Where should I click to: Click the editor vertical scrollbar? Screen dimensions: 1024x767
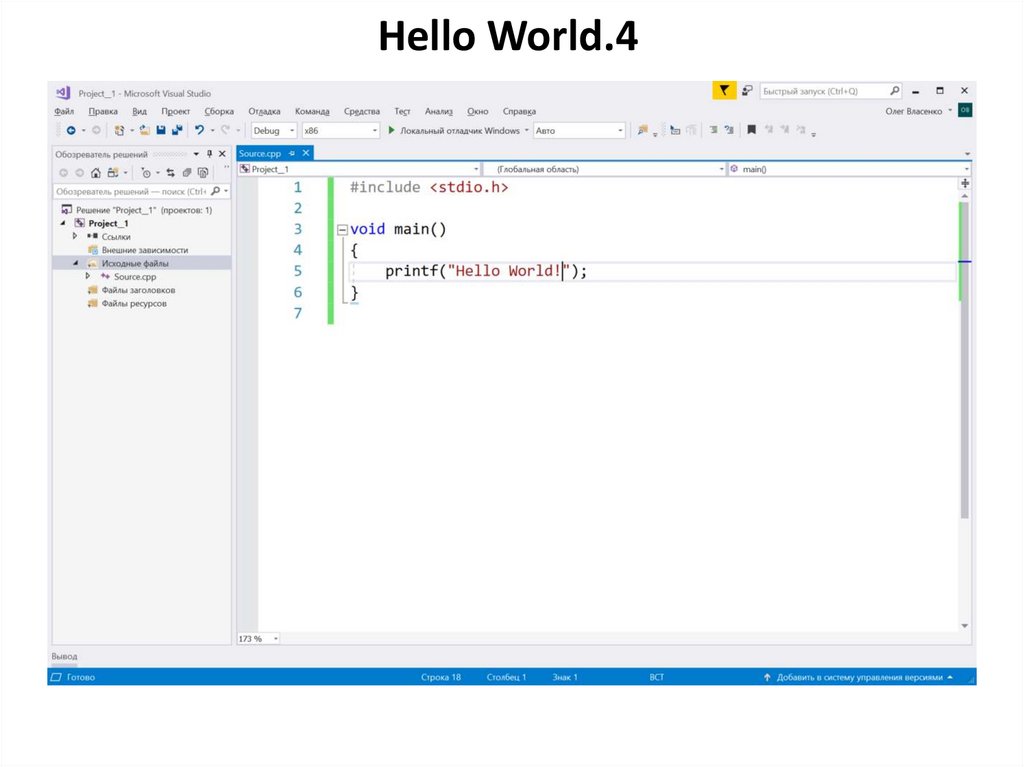click(964, 400)
